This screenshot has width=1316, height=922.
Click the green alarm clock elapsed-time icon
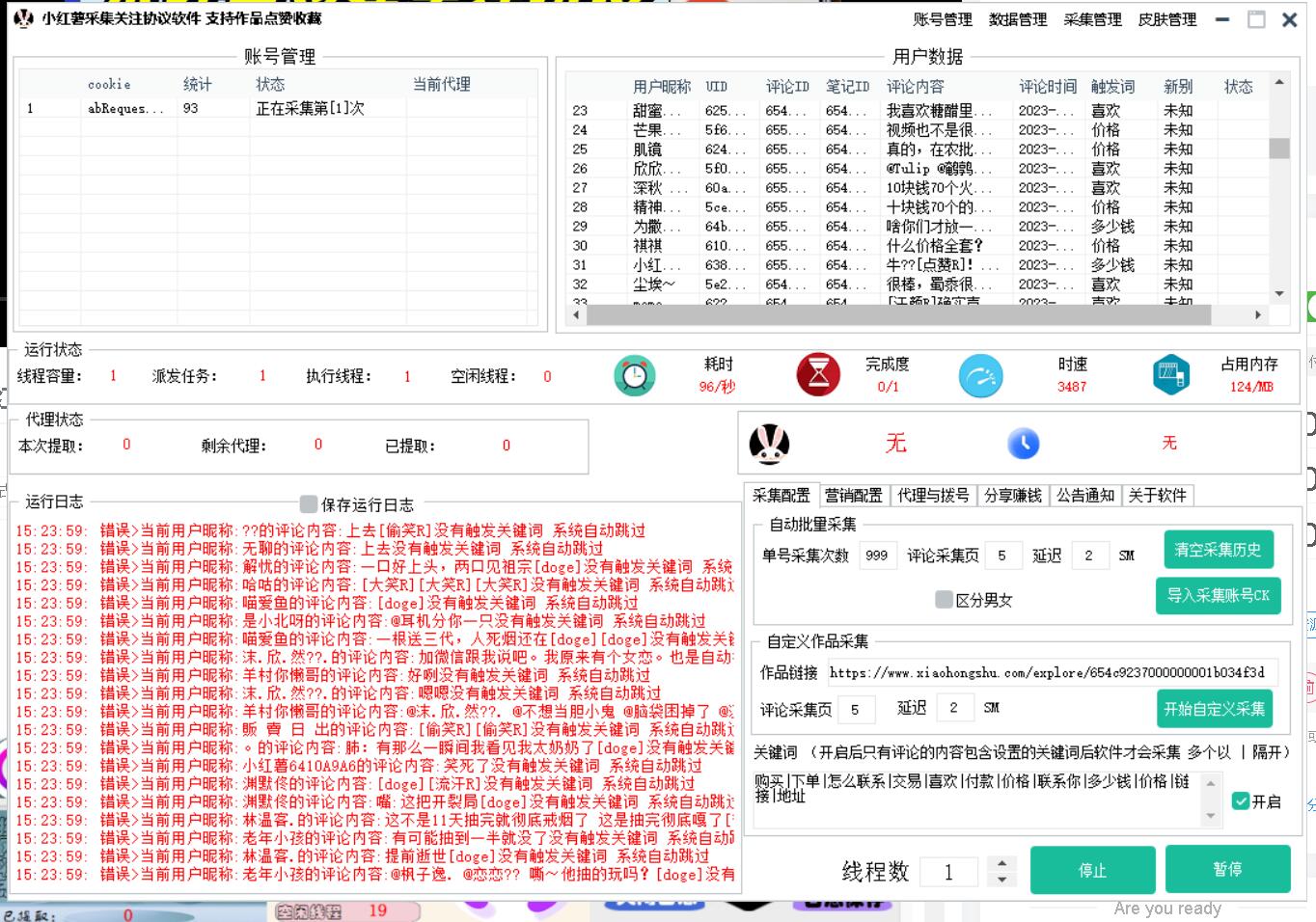634,376
